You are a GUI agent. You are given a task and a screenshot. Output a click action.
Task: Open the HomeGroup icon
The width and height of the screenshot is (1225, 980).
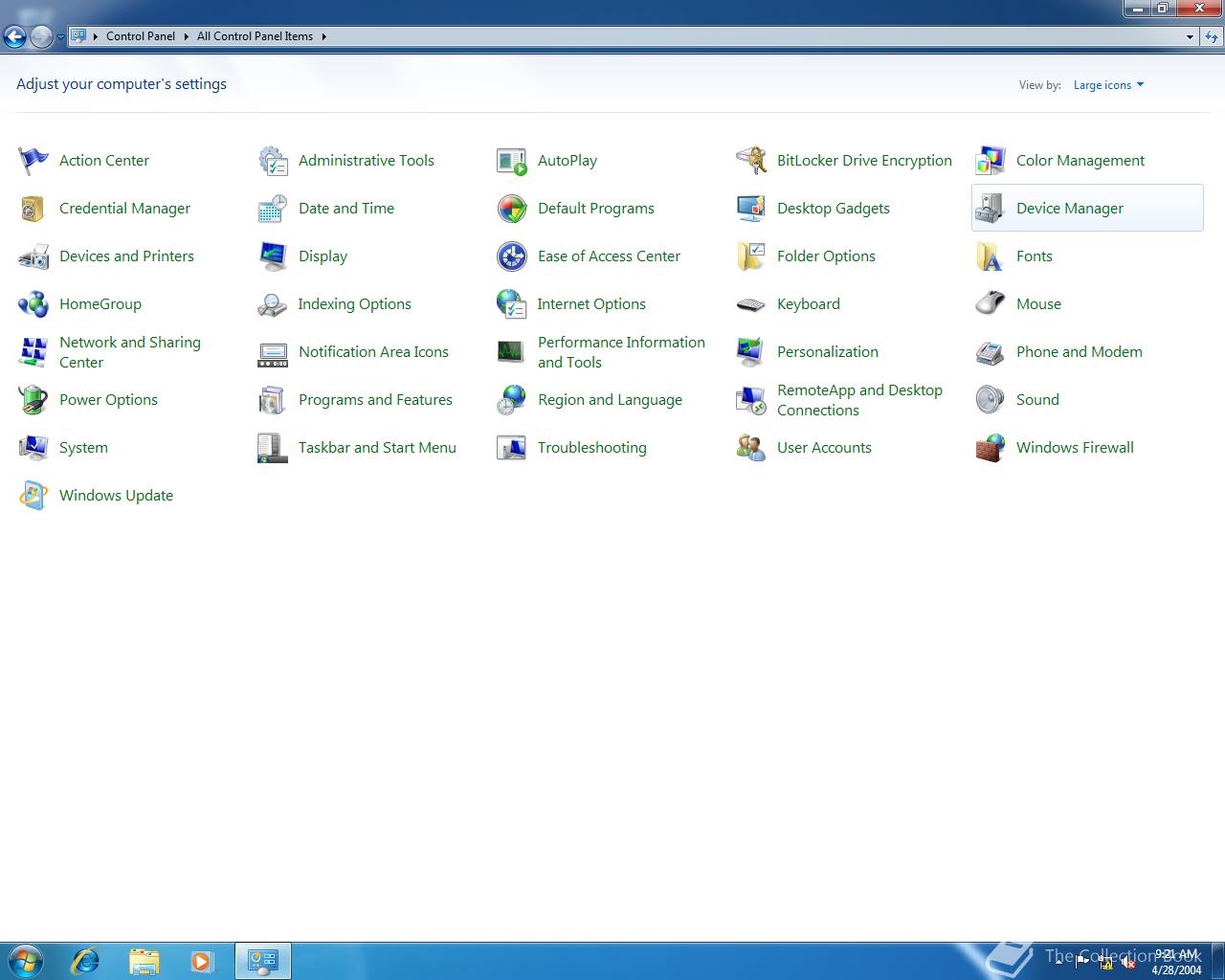point(33,304)
